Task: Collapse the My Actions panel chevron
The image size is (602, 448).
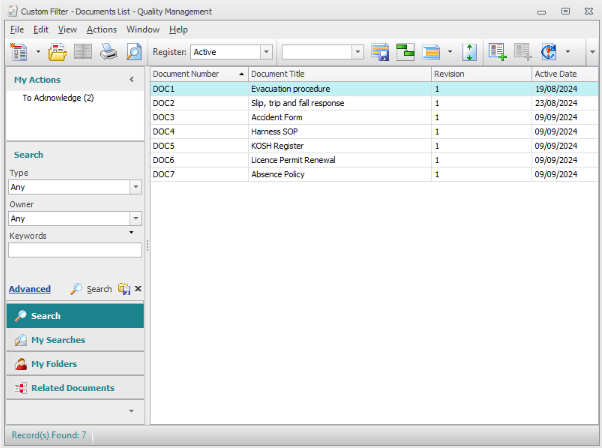Action: (131, 79)
